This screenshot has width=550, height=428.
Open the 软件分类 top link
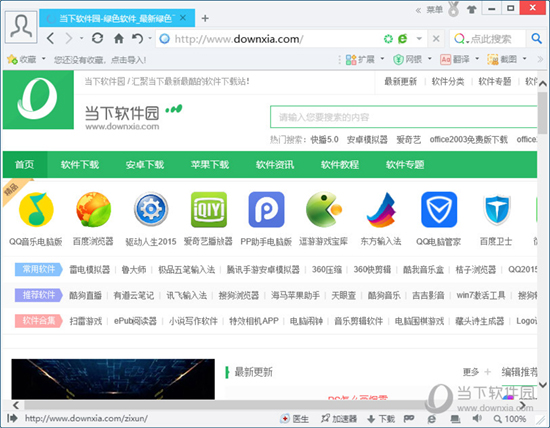coord(448,82)
